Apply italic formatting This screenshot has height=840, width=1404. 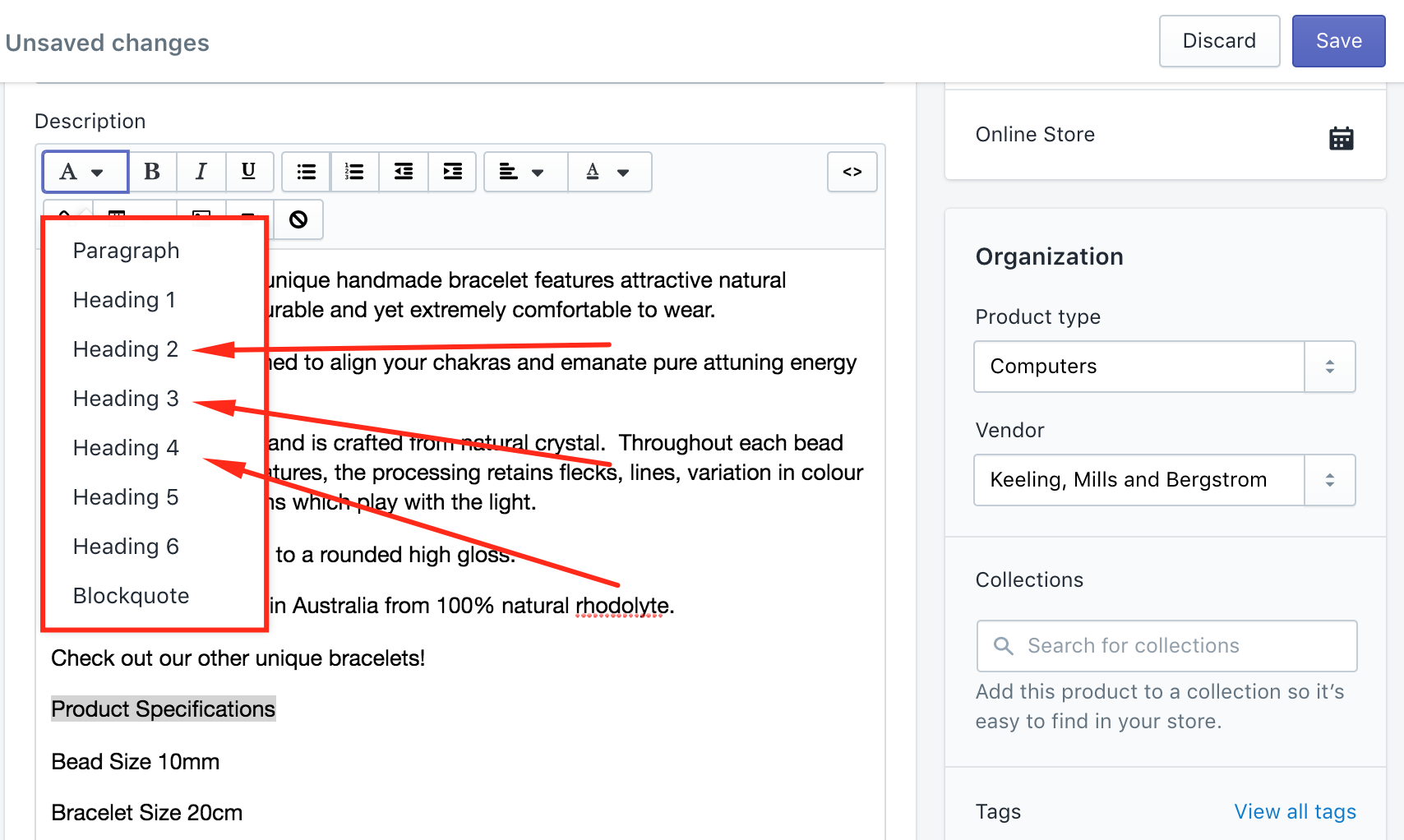[x=201, y=172]
